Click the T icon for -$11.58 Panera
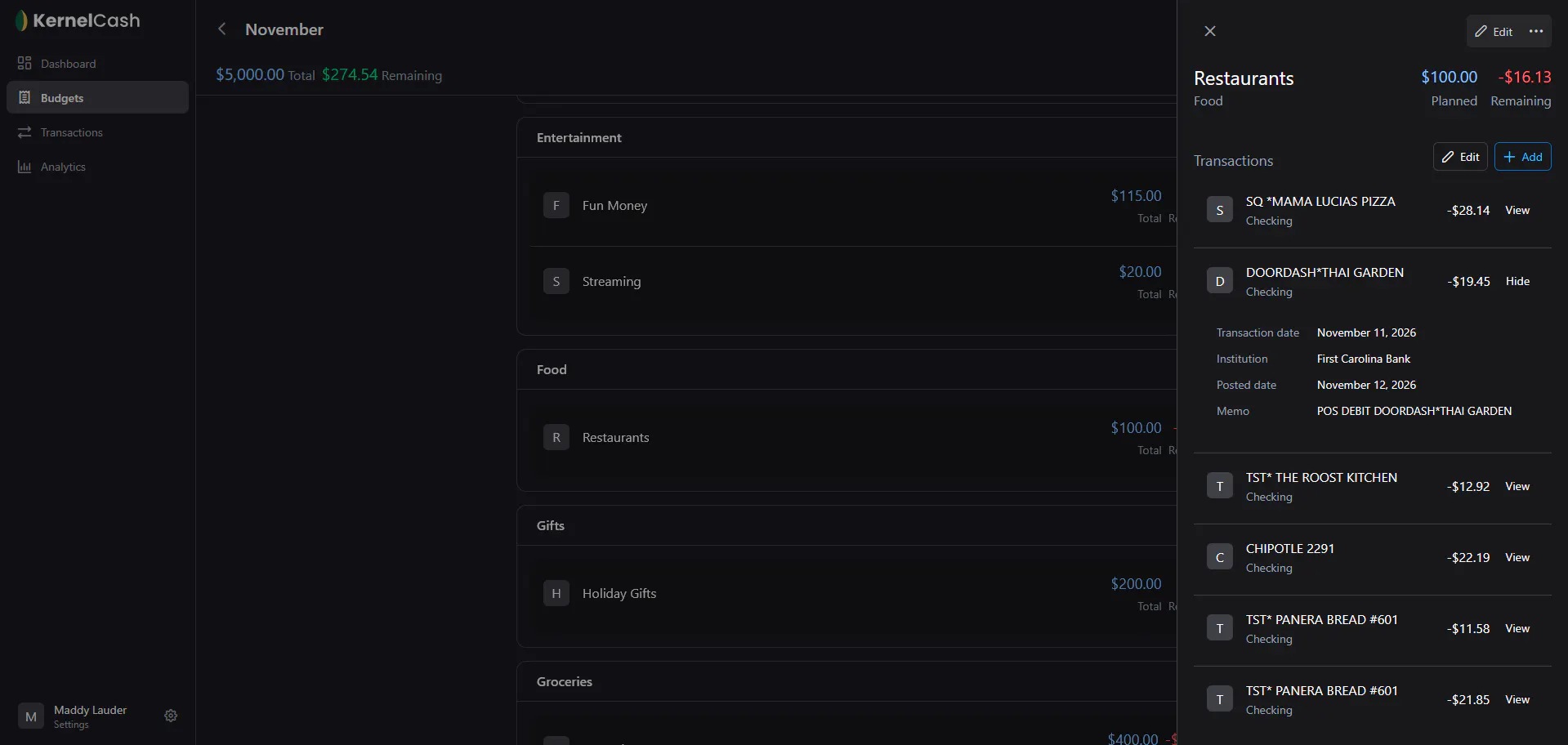Viewport: 1568px width, 745px height. click(x=1220, y=628)
